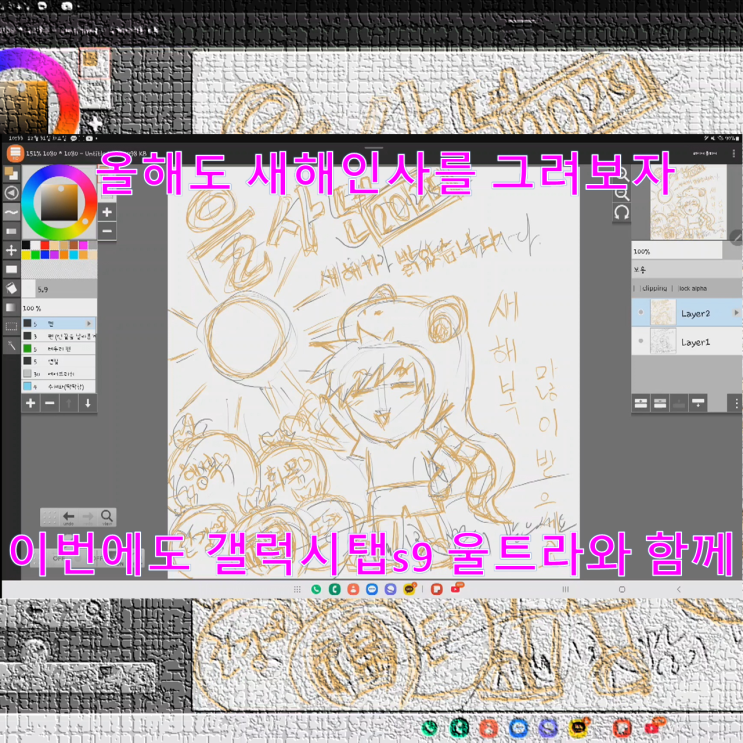The width and height of the screenshot is (743, 743).
Task: Click the navigator preview thumbnail
Action: point(689,203)
